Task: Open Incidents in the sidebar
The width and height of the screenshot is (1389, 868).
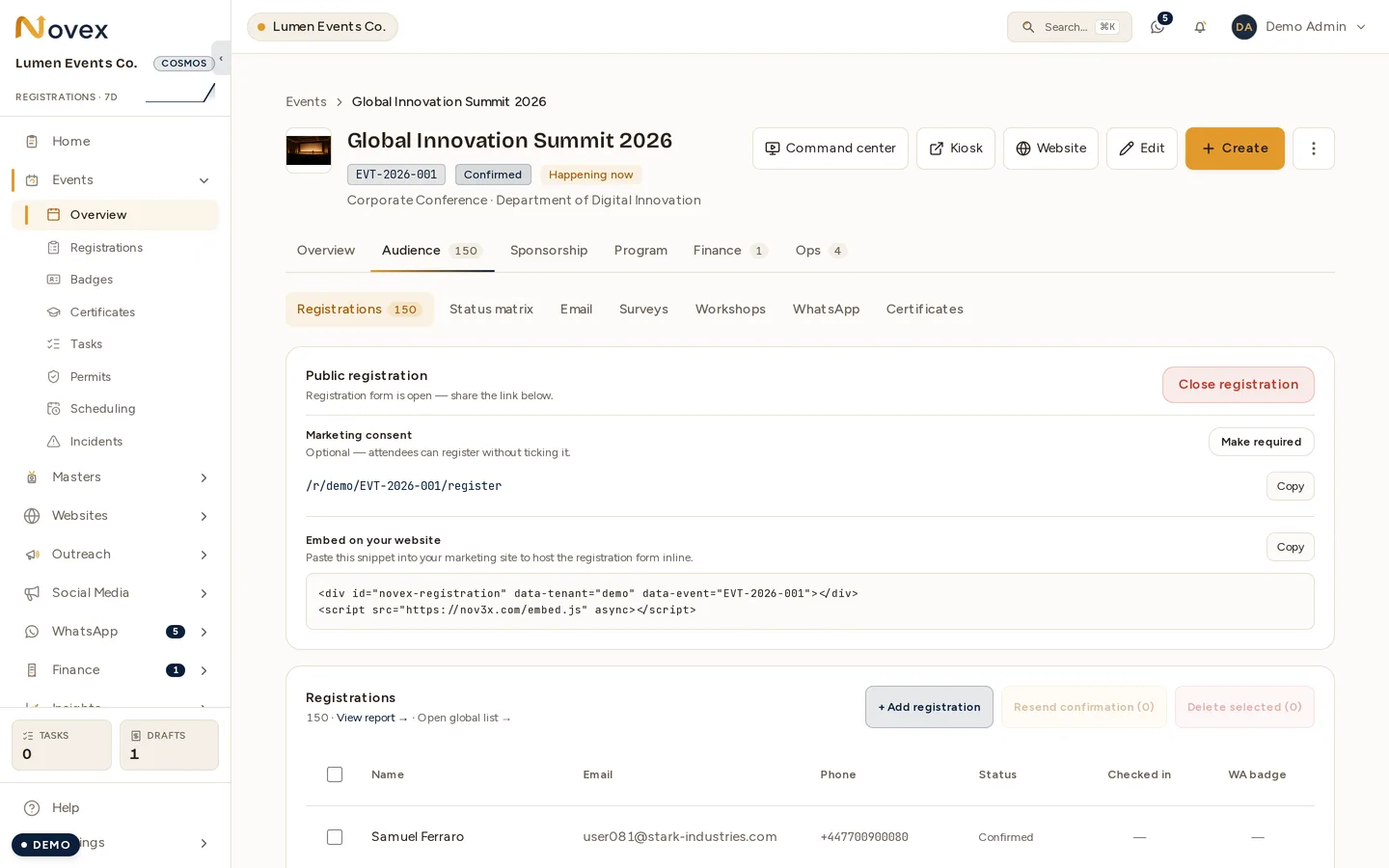Action: coord(96,442)
